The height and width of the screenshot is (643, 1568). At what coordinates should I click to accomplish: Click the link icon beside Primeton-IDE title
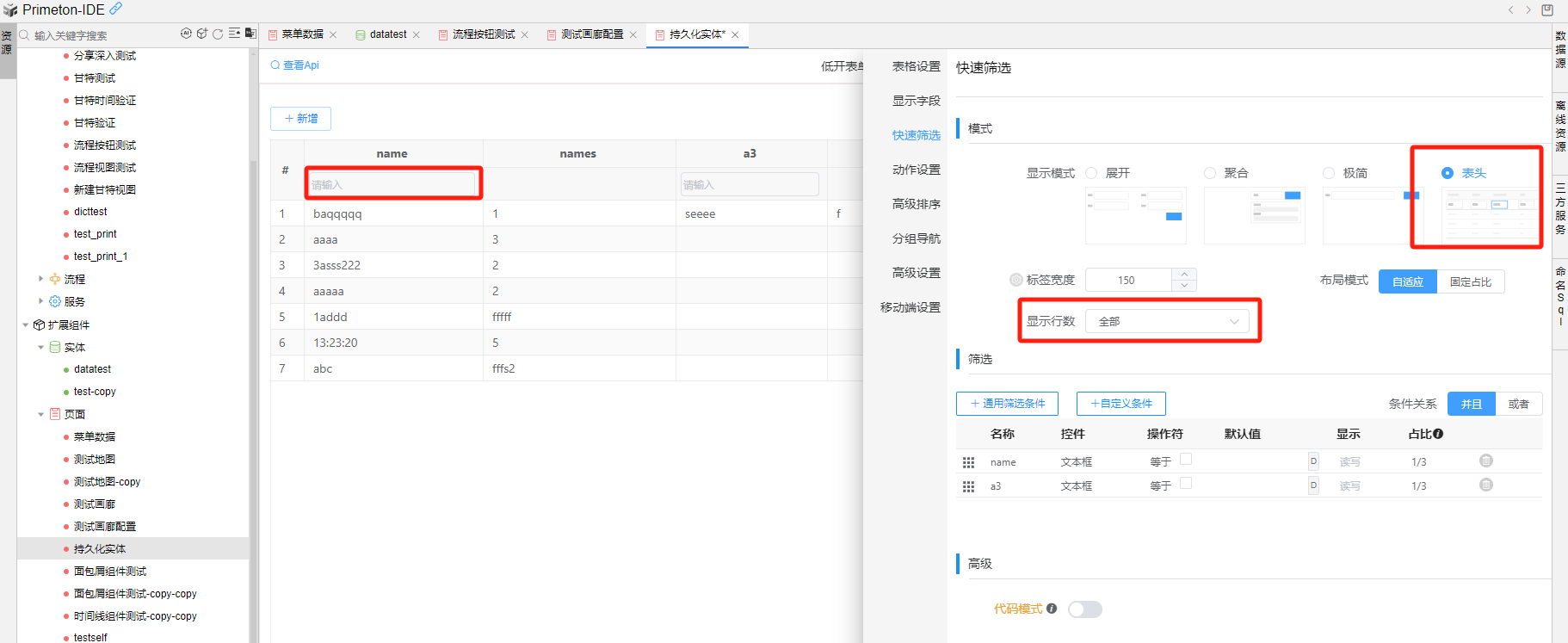(115, 9)
